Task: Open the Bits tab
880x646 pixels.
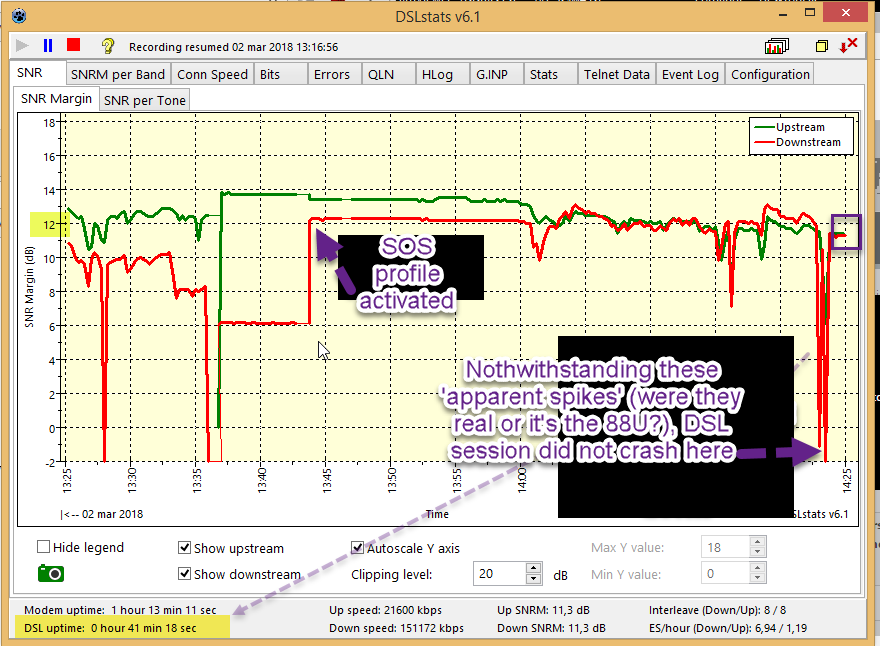Action: [280, 75]
